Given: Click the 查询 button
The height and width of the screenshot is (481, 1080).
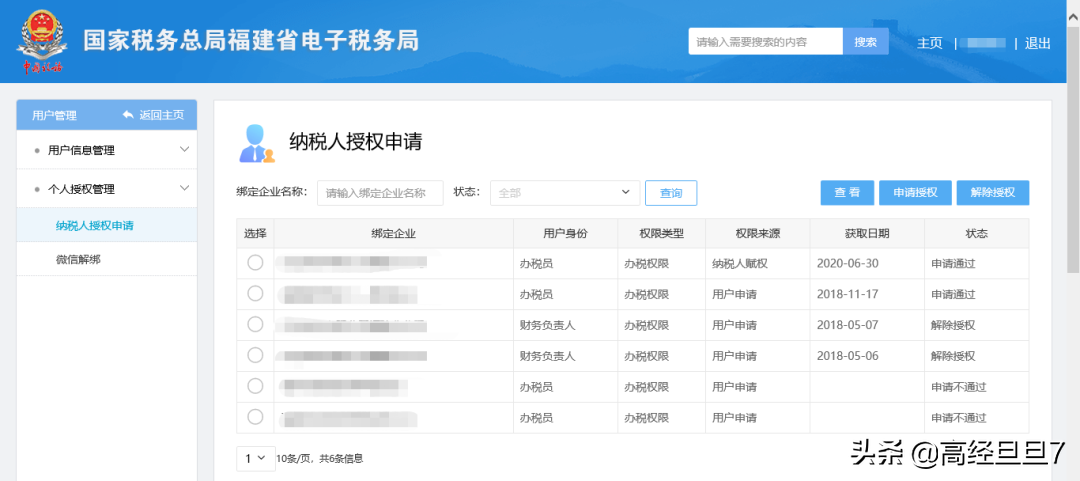Looking at the screenshot, I should pos(671,193).
